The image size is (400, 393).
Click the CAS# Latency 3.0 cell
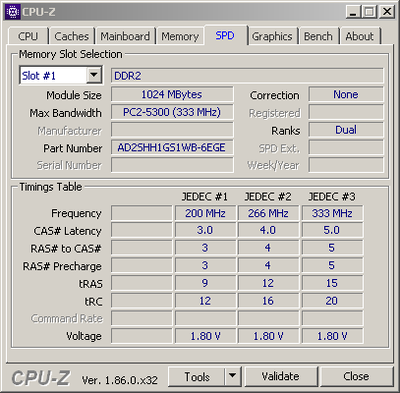(205, 230)
